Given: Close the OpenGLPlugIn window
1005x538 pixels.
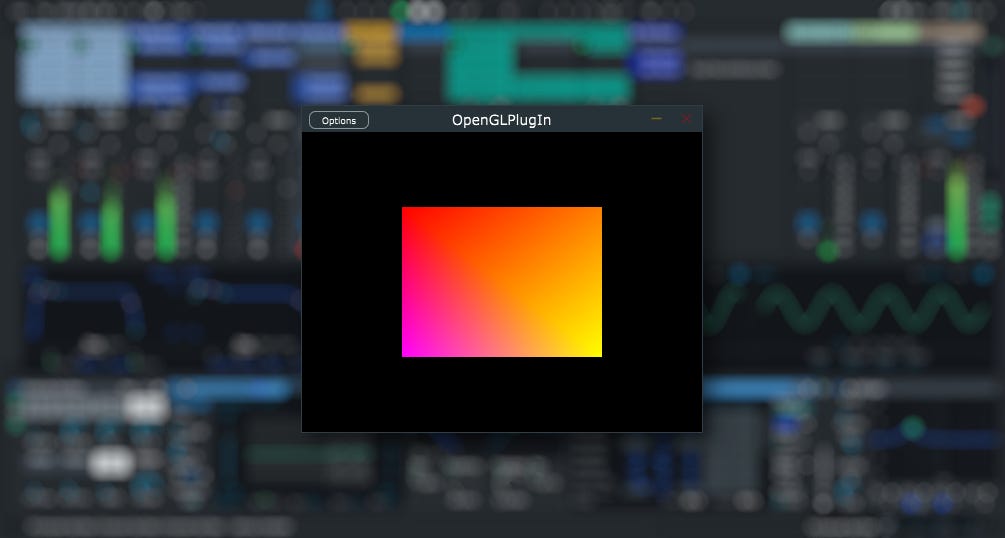Looking at the screenshot, I should point(686,119).
